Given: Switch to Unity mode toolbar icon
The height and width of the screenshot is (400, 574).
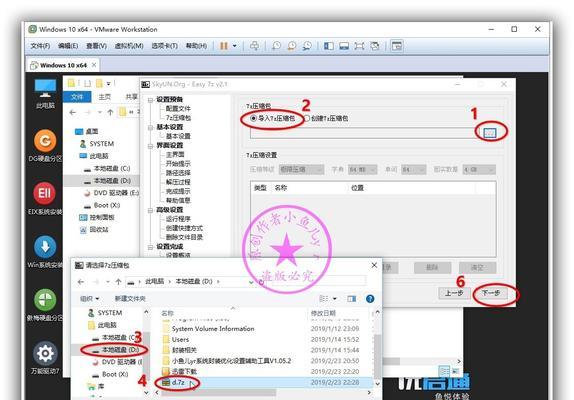Looking at the screenshot, I should 374,46.
